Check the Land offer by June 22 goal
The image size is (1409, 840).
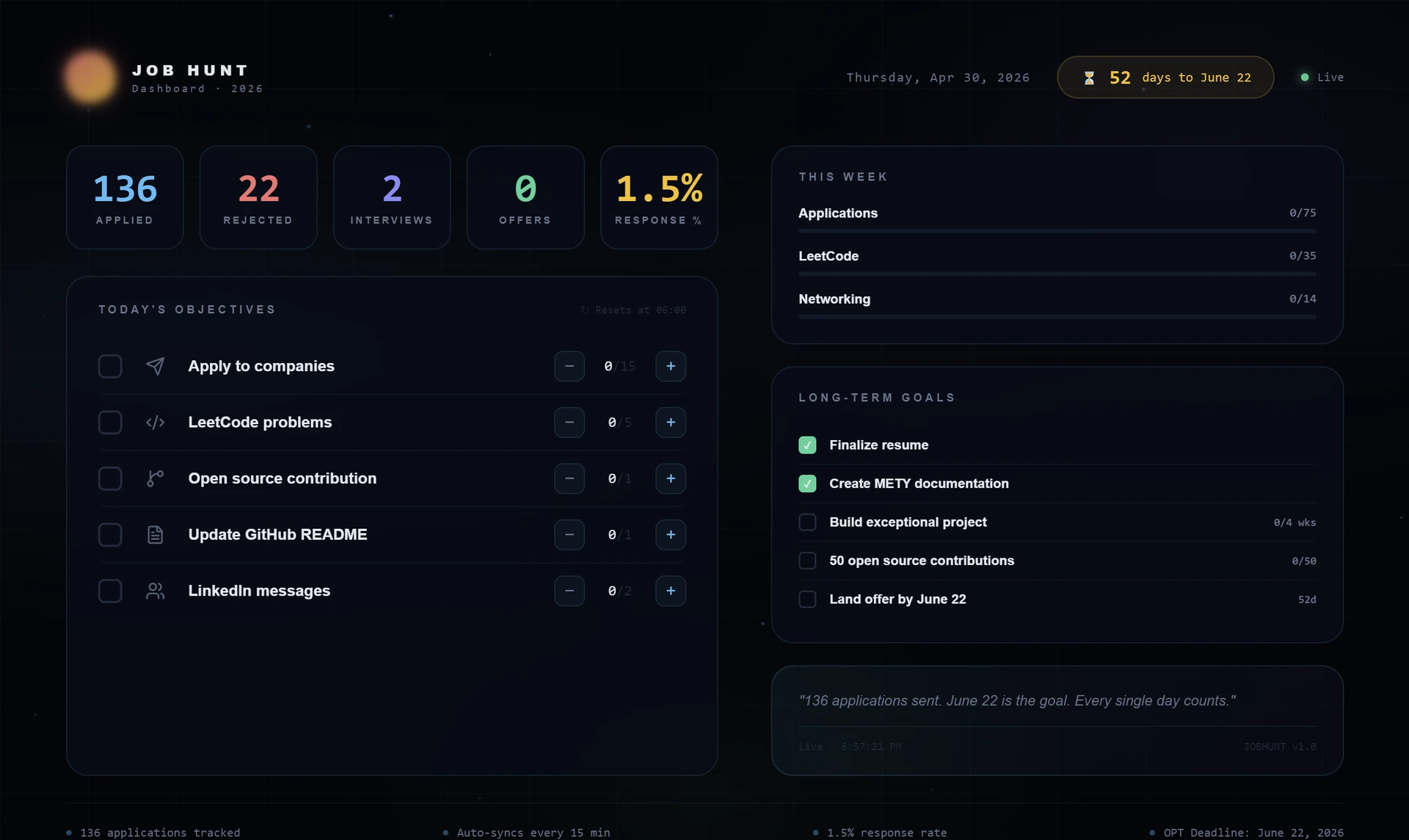pyautogui.click(x=807, y=599)
